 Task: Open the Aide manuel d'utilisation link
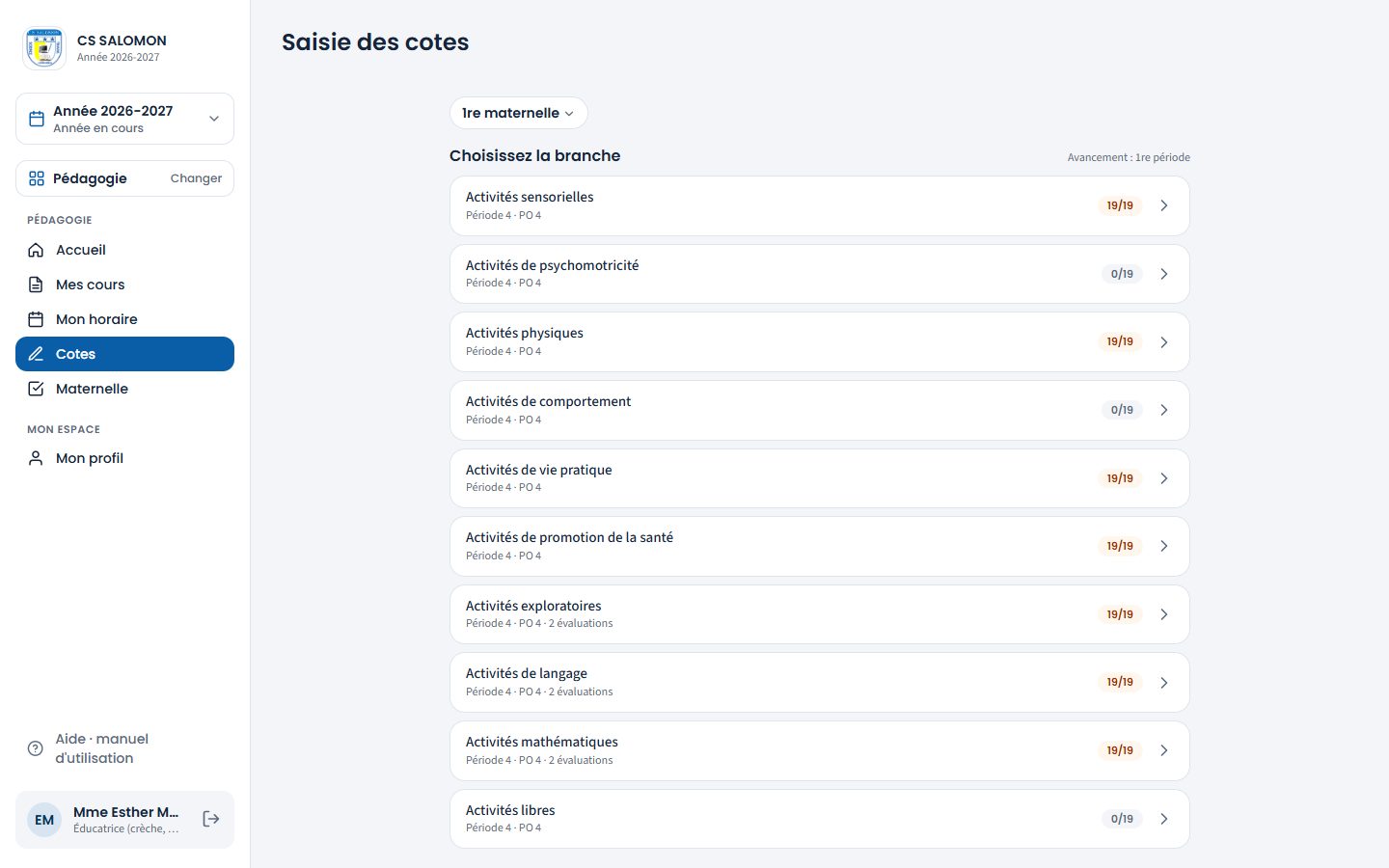point(124,748)
